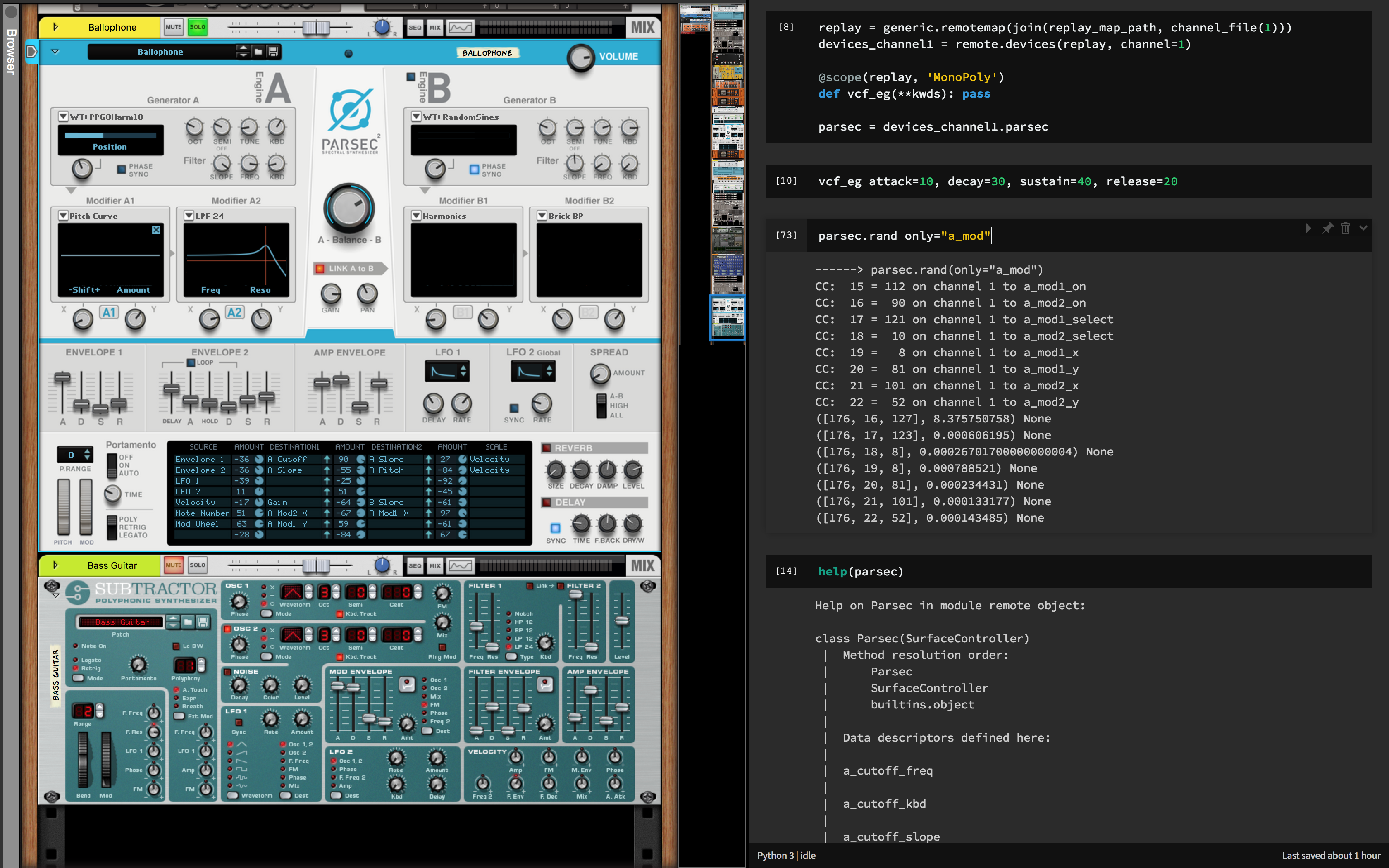The width and height of the screenshot is (1389, 868).
Task: Save Ballophone patch with floppy icon
Action: point(274,52)
